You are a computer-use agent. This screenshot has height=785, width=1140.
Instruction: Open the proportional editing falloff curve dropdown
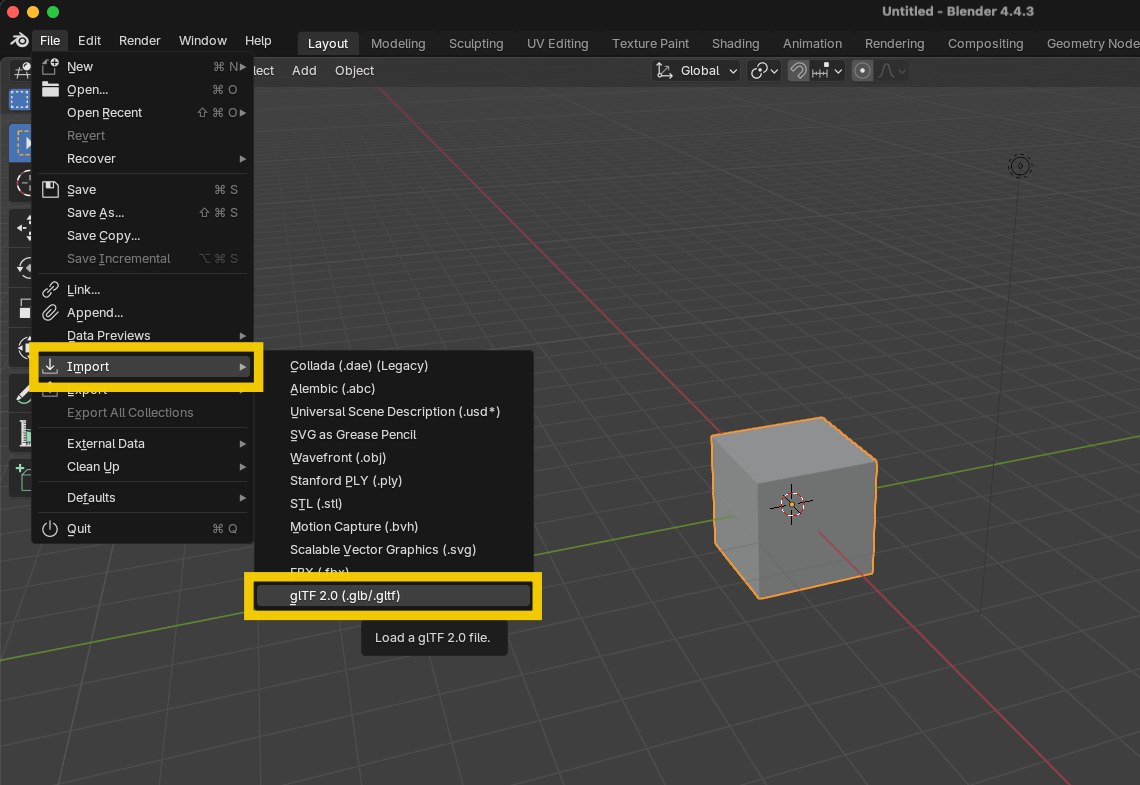click(892, 71)
